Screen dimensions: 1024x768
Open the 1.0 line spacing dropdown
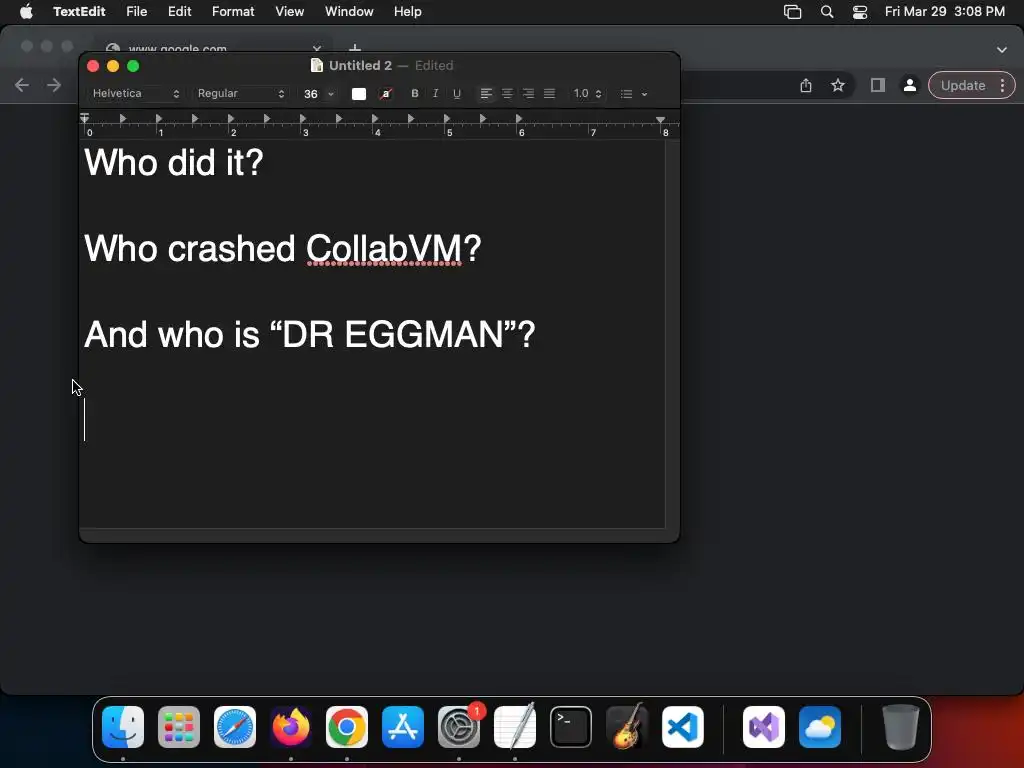pyautogui.click(x=587, y=93)
